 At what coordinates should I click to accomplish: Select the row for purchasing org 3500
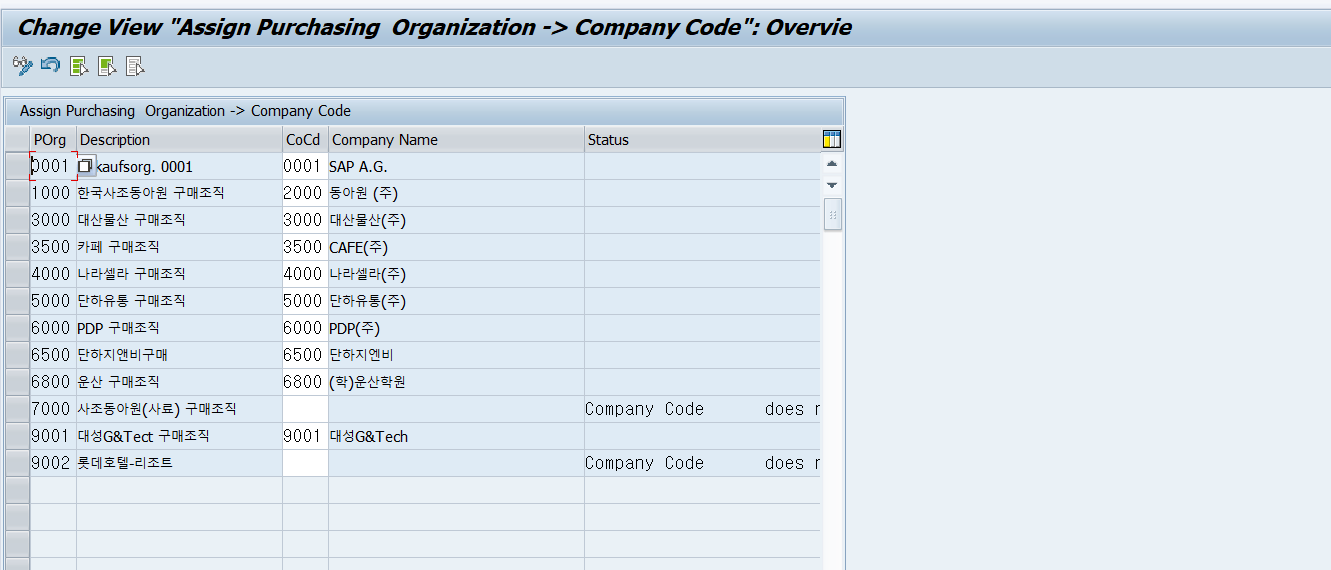click(x=17, y=247)
